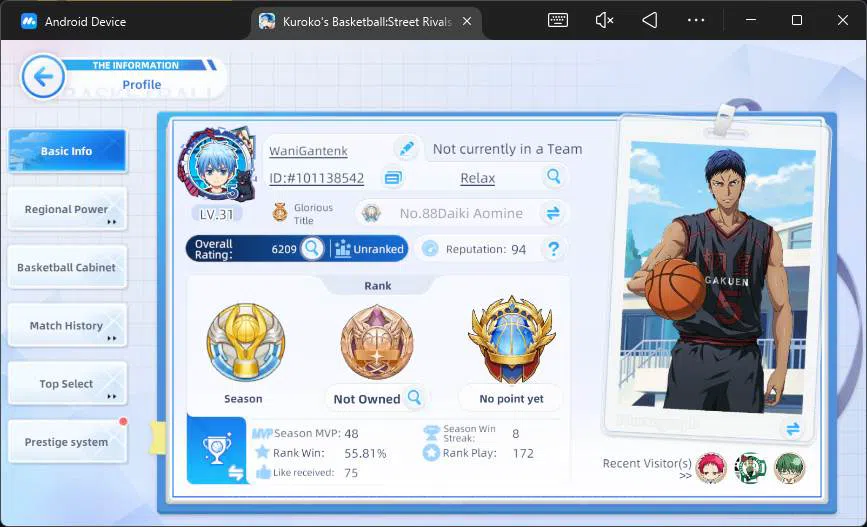Go back with the blue arrow button
The width and height of the screenshot is (867, 527).
(43, 77)
